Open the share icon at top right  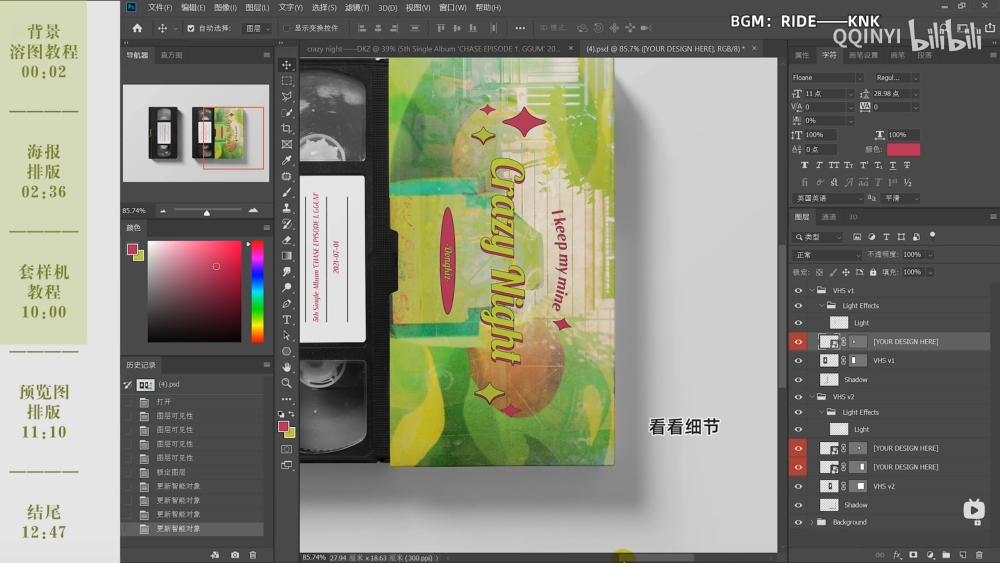click(990, 27)
